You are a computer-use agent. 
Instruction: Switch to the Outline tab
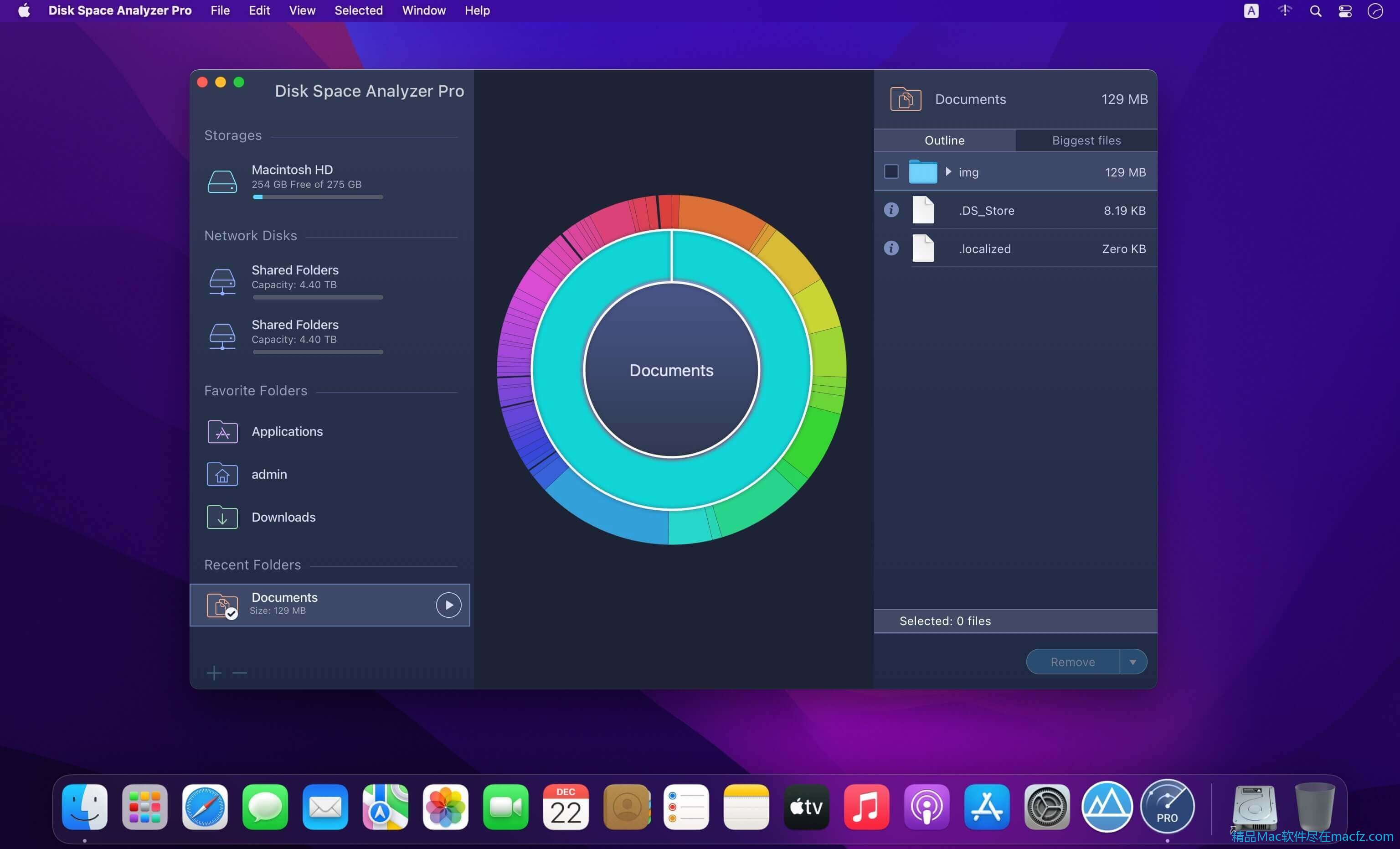(944, 140)
